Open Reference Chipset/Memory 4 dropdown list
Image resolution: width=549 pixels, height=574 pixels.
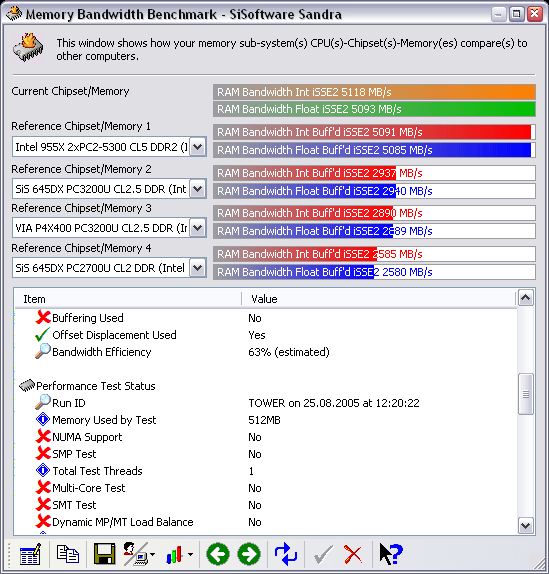198,268
